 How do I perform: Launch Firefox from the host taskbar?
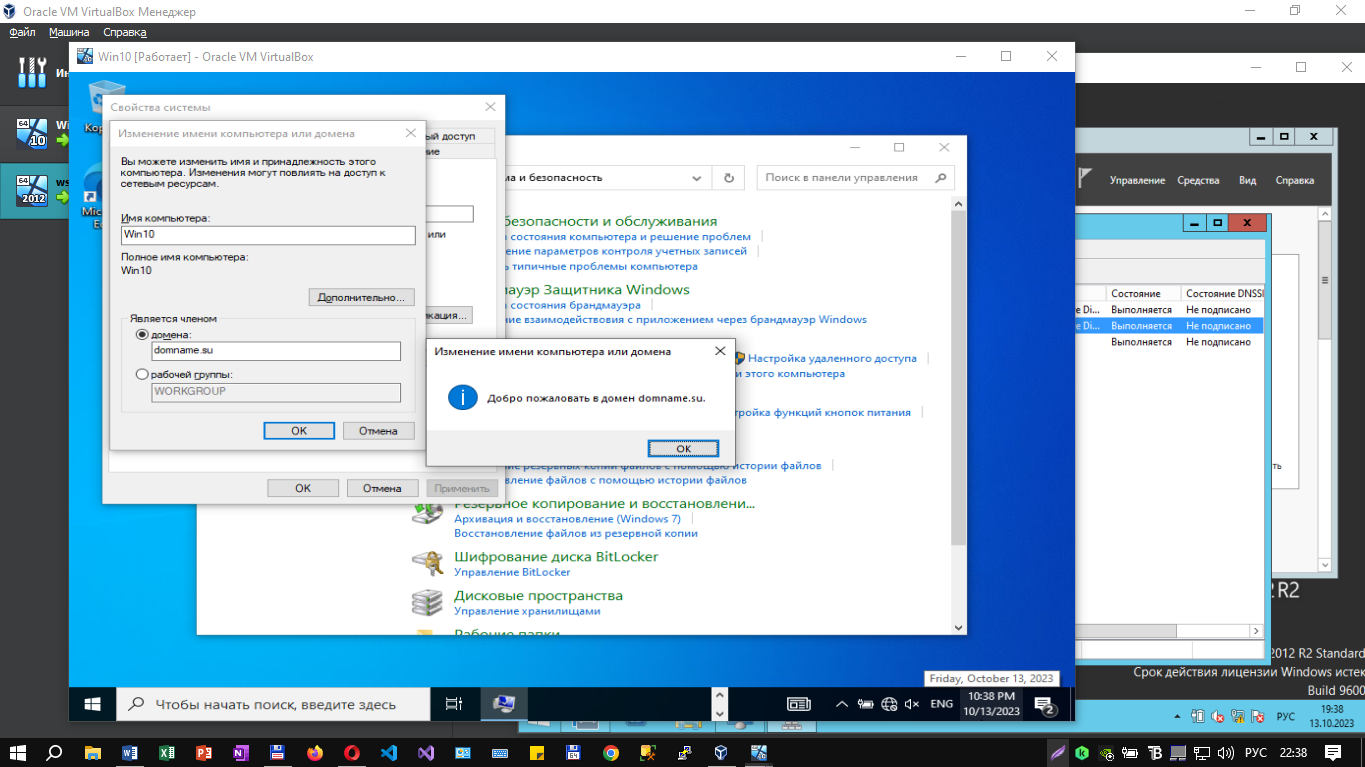(315, 752)
